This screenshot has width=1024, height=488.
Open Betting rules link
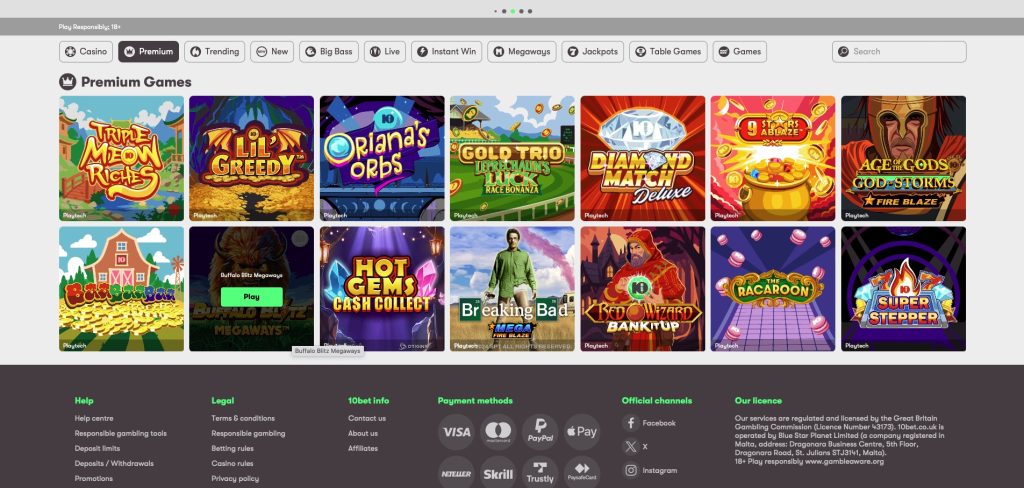click(x=232, y=448)
